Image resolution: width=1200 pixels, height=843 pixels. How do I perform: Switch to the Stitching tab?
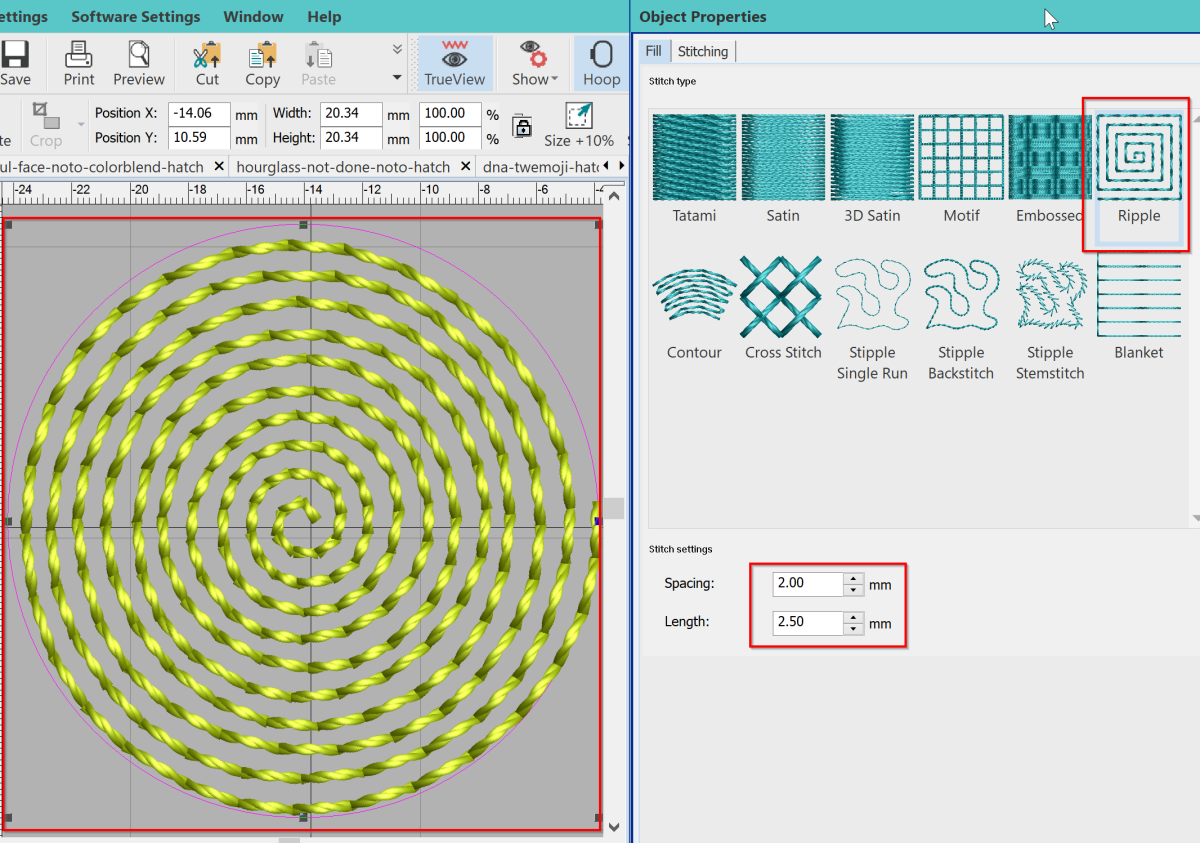click(703, 51)
